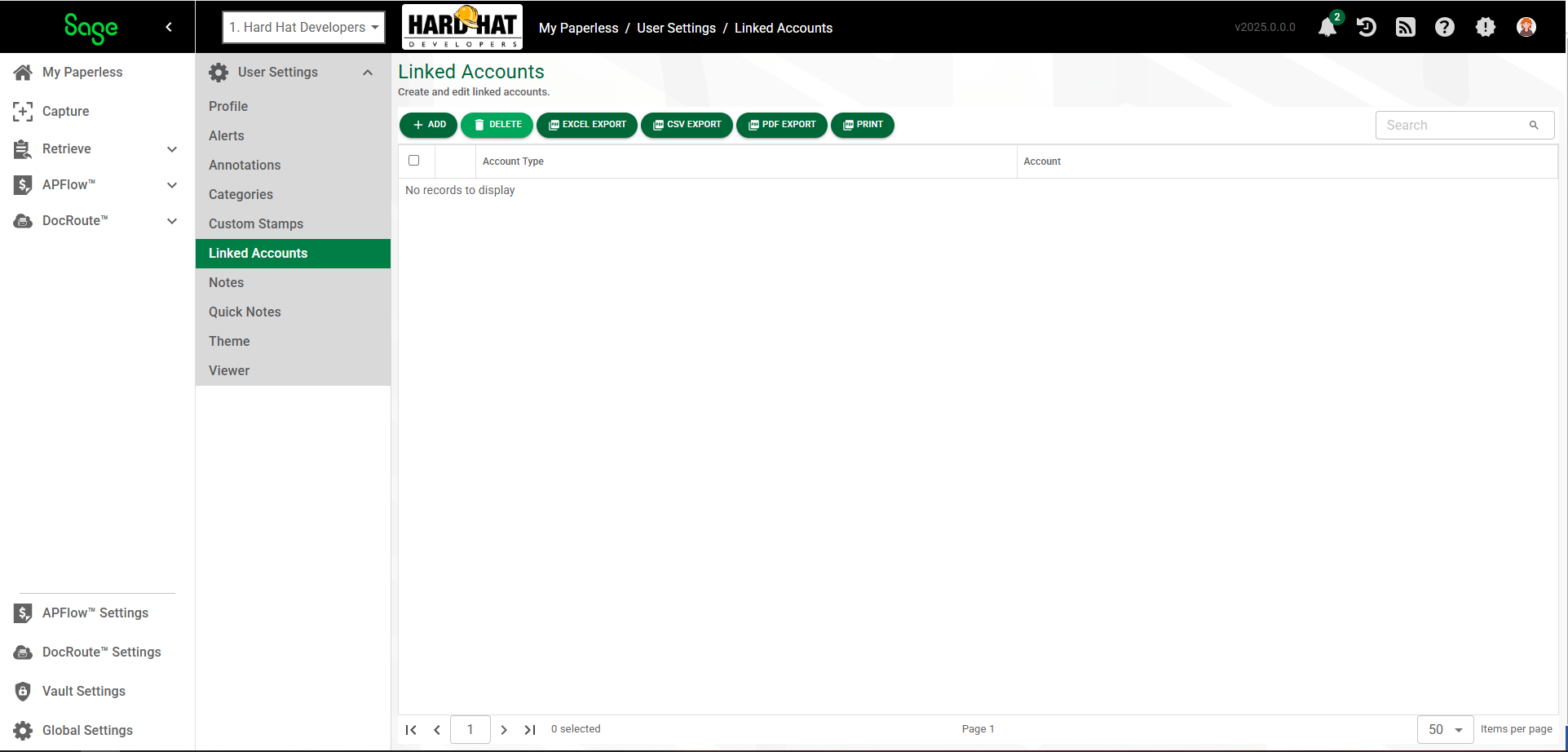This screenshot has width=1568, height=752.
Task: Click My Paperless breadcrumb link
Action: (579, 28)
